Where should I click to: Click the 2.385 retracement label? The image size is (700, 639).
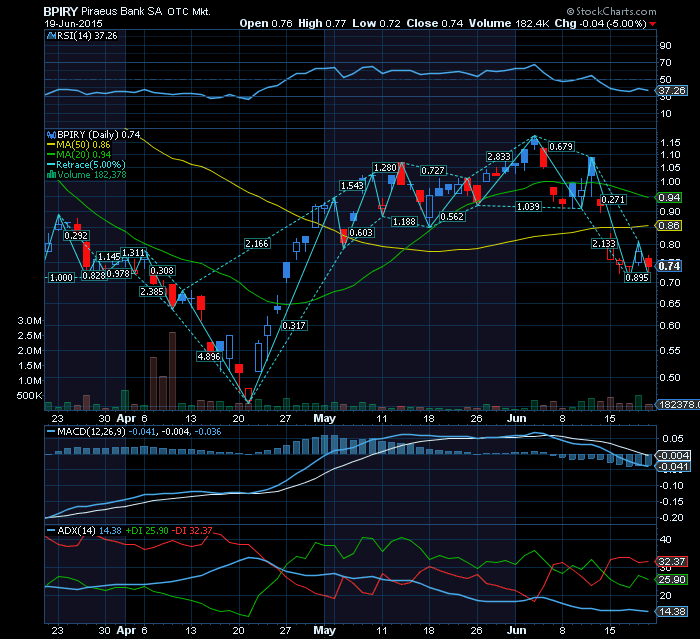click(x=152, y=292)
